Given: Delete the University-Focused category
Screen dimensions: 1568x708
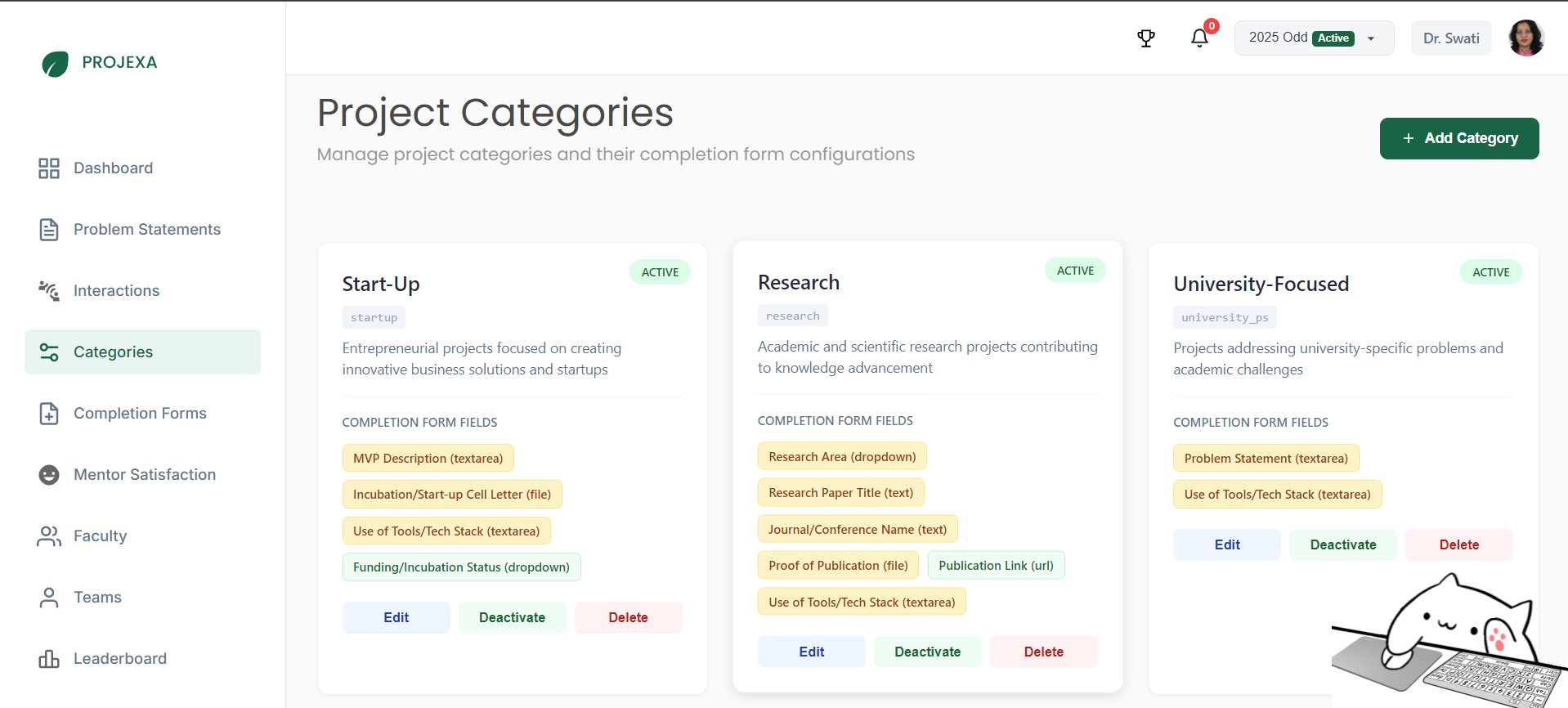Looking at the screenshot, I should click(1459, 545).
